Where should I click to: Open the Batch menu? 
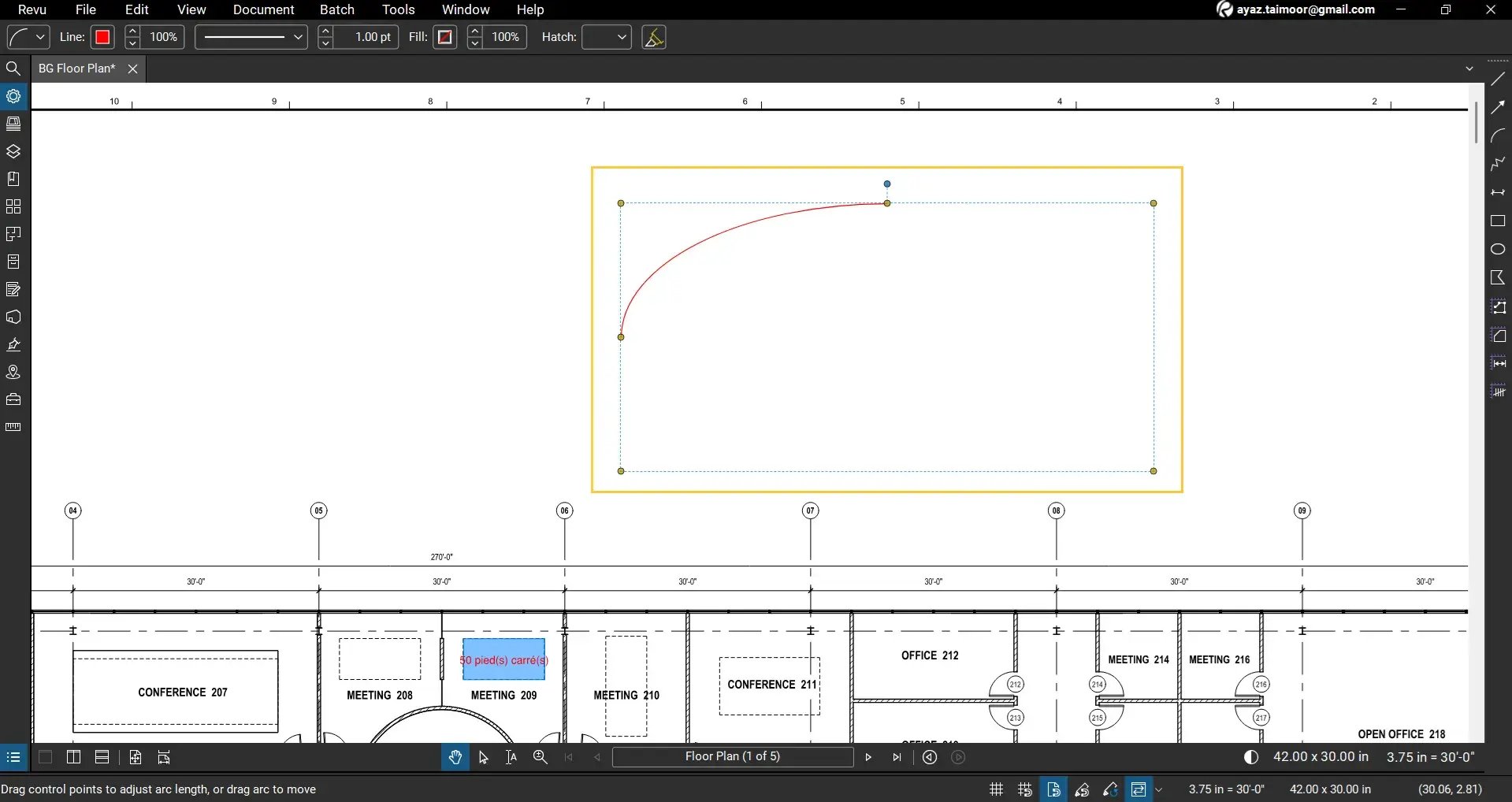pyautogui.click(x=336, y=9)
